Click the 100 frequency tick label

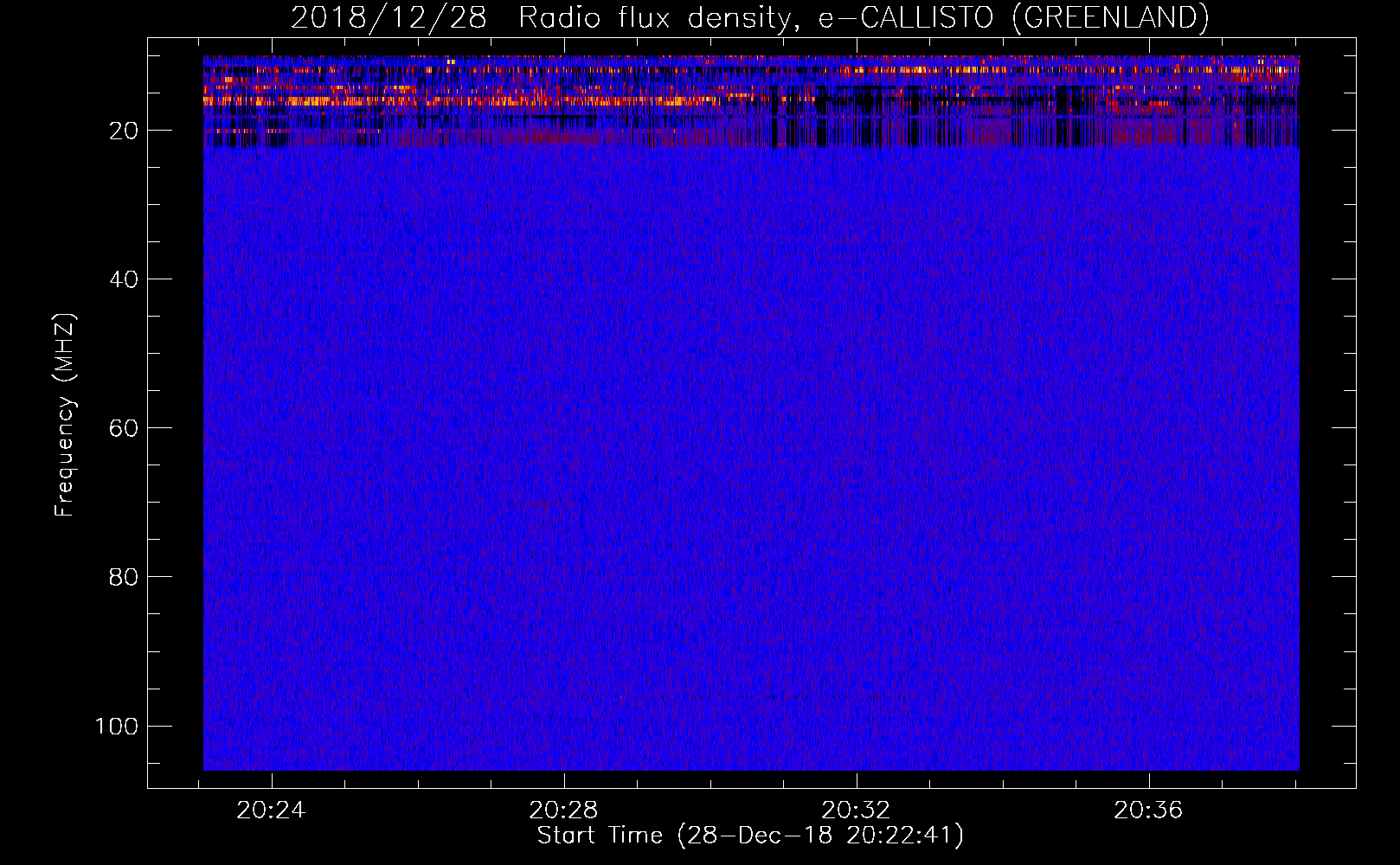(117, 726)
